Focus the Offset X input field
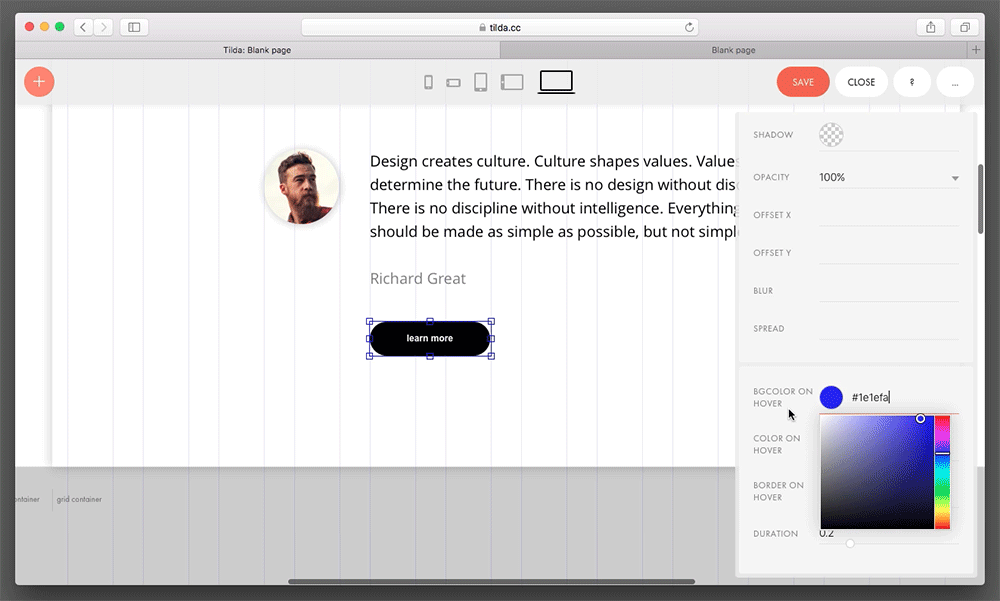 [x=889, y=215]
